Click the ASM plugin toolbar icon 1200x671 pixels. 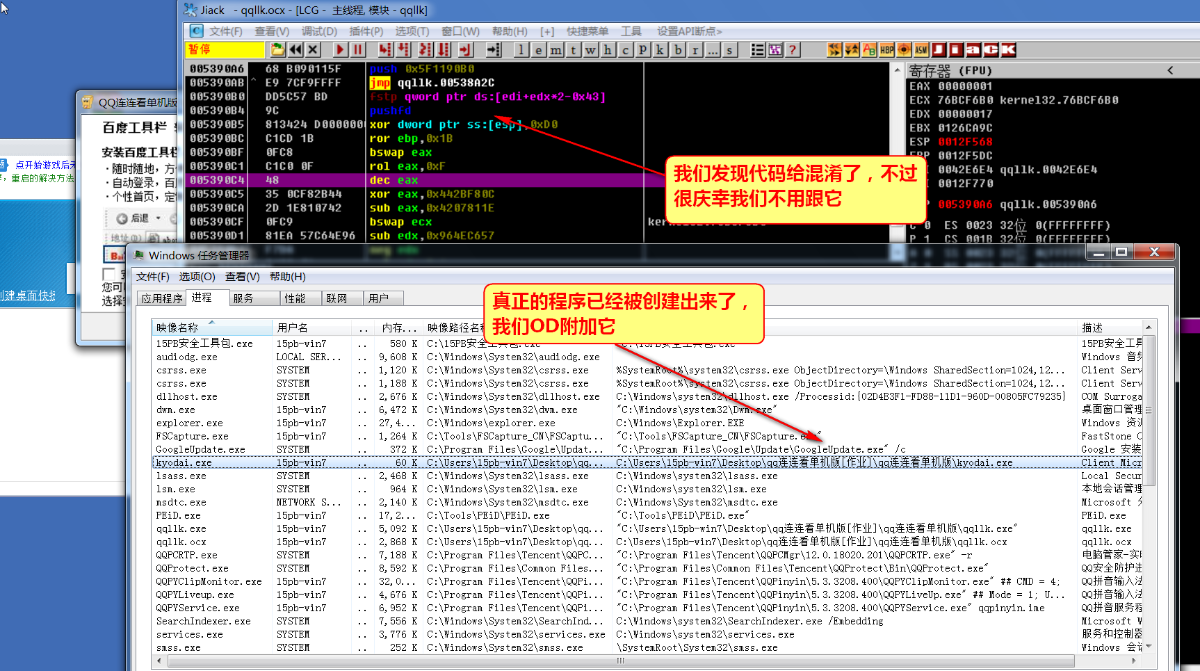tap(921, 49)
